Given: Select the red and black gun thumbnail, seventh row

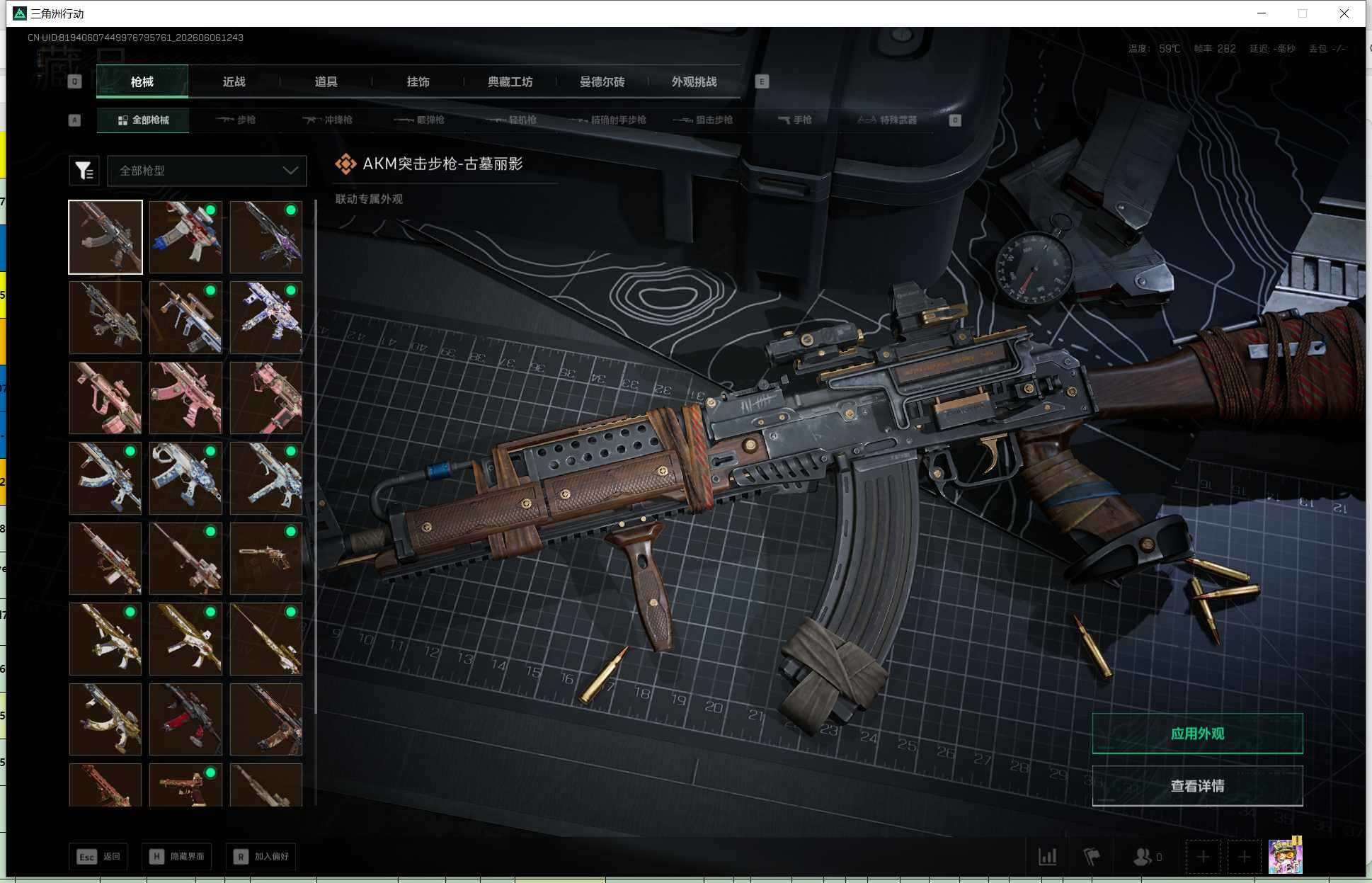Looking at the screenshot, I should [185, 719].
